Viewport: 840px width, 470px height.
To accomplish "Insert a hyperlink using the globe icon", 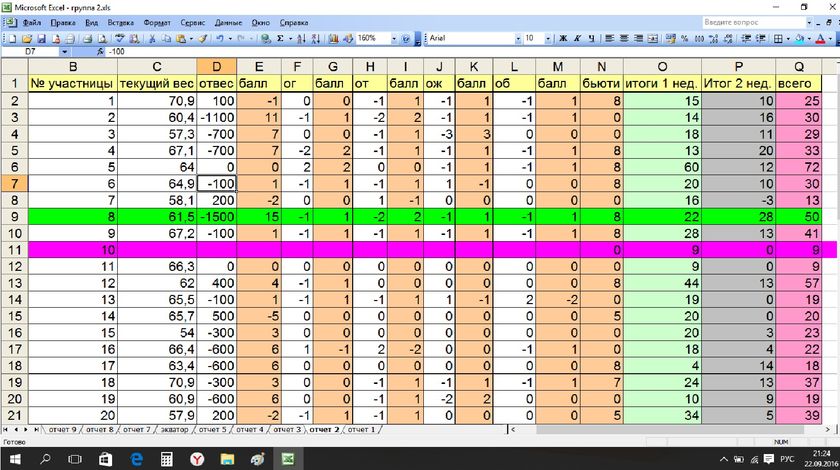I will click(265, 39).
